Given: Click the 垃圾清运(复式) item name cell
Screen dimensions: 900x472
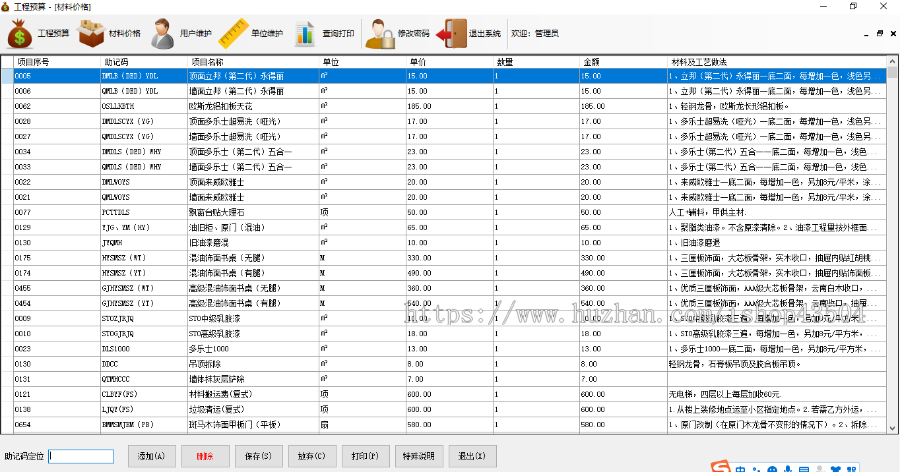Looking at the screenshot, I should point(254,409).
